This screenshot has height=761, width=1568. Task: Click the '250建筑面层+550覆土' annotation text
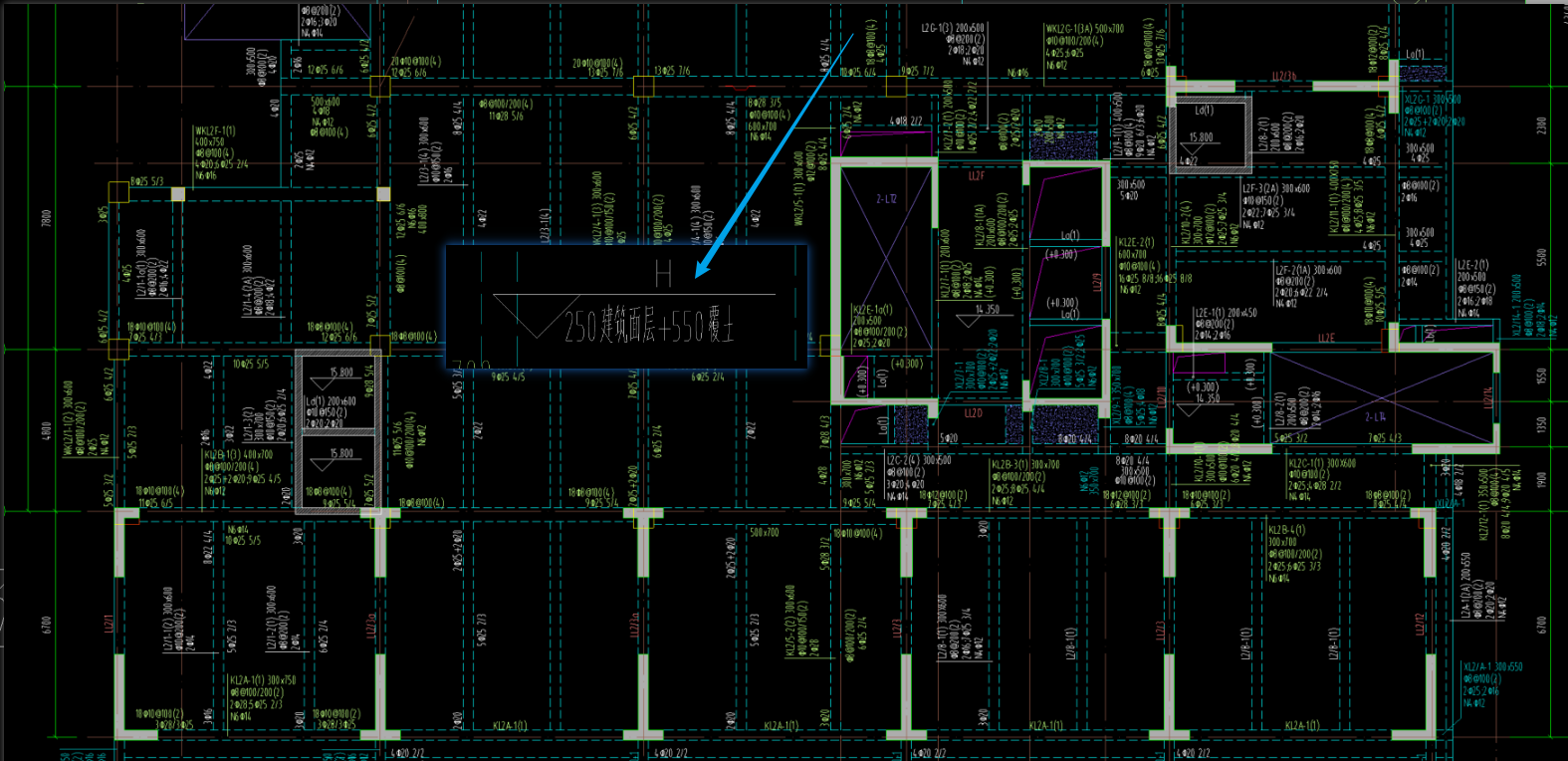coord(649,326)
